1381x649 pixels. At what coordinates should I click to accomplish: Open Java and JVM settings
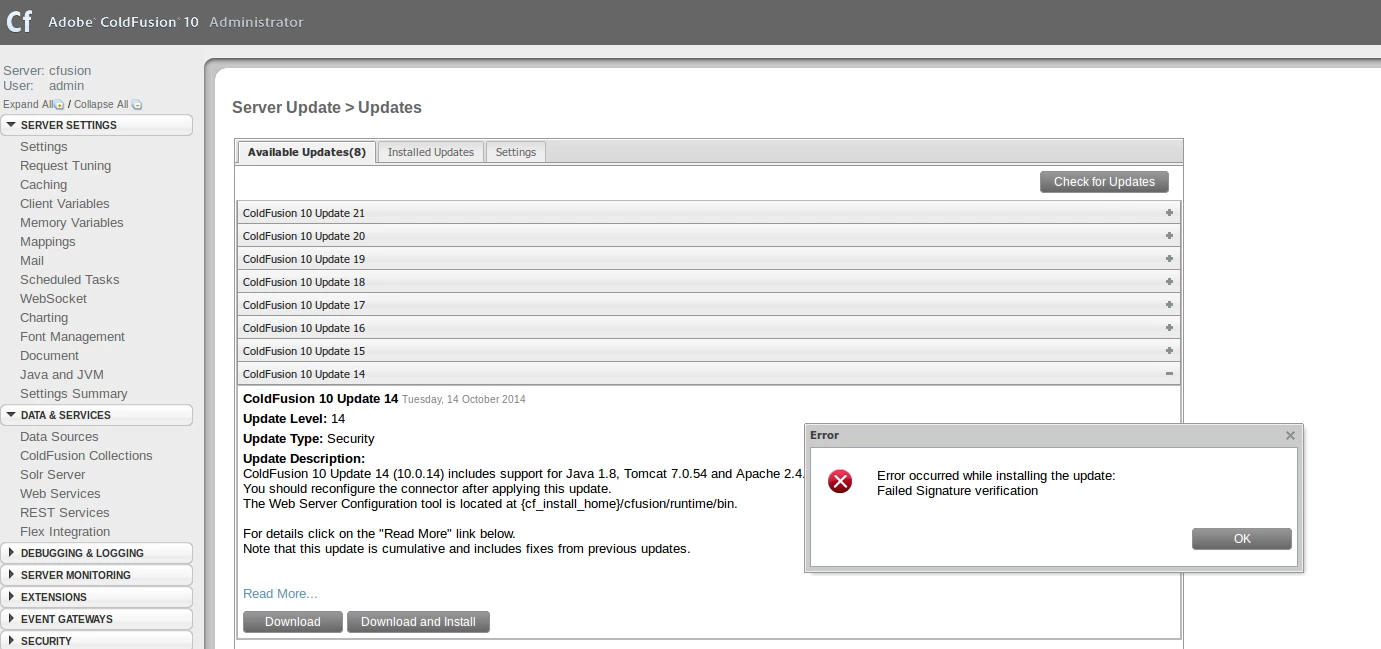(x=62, y=375)
